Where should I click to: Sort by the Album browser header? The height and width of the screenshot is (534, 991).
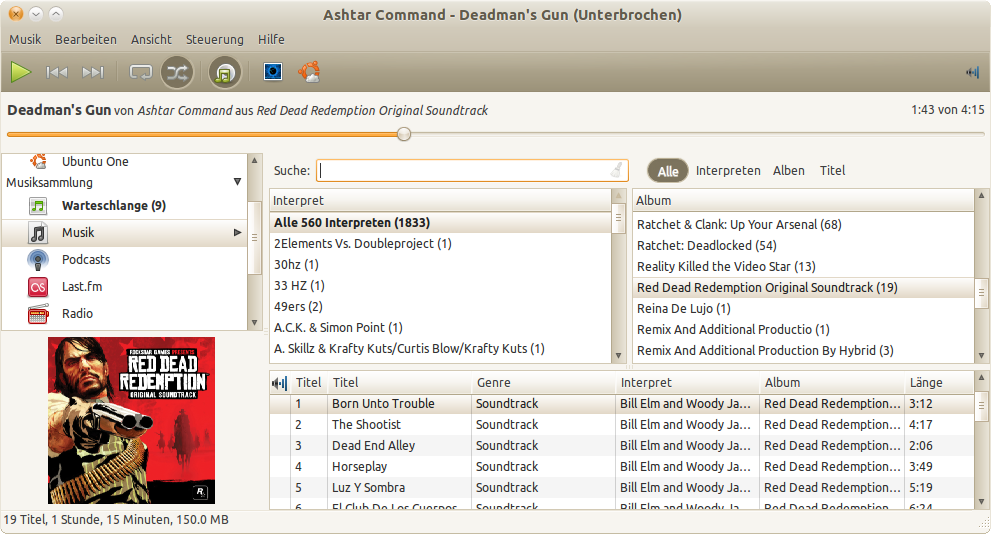(x=803, y=200)
